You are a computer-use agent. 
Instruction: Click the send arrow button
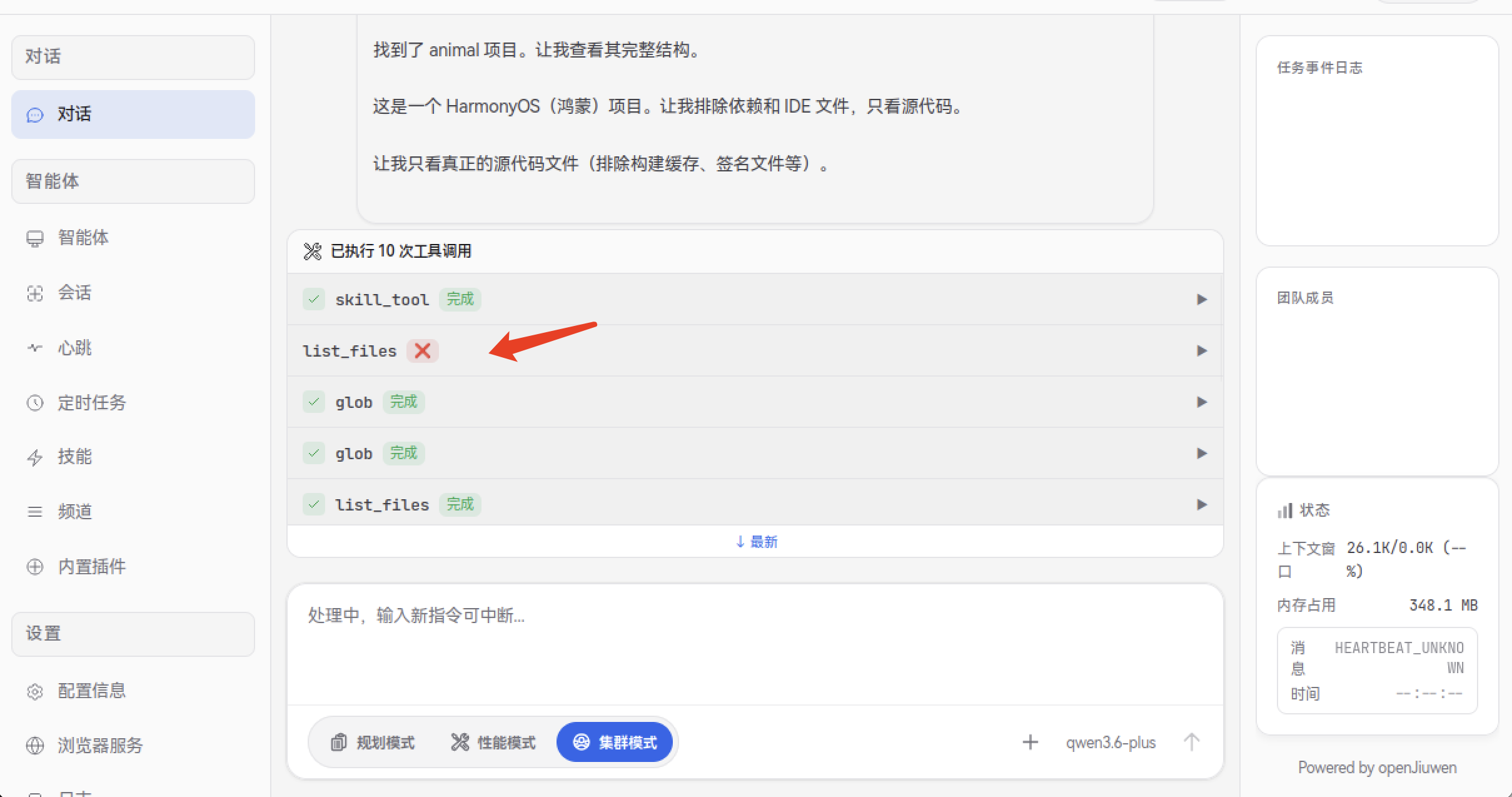(1192, 743)
